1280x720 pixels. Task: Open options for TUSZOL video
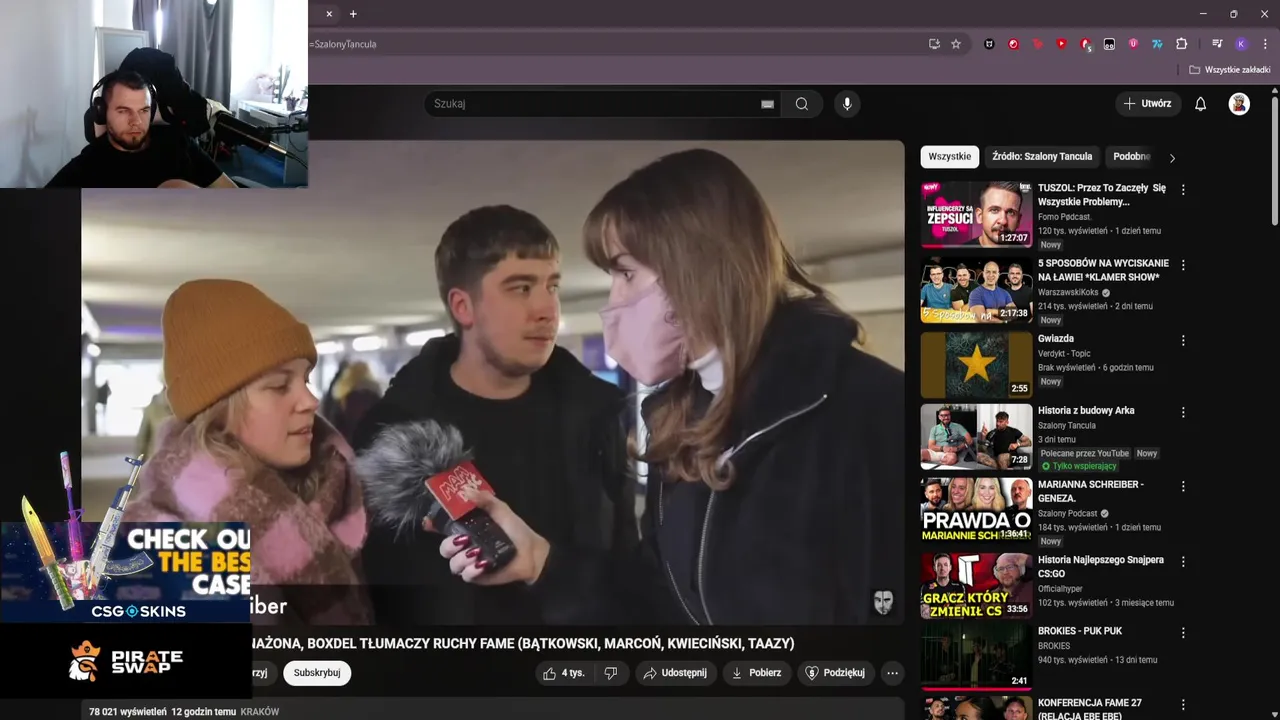(x=1183, y=190)
